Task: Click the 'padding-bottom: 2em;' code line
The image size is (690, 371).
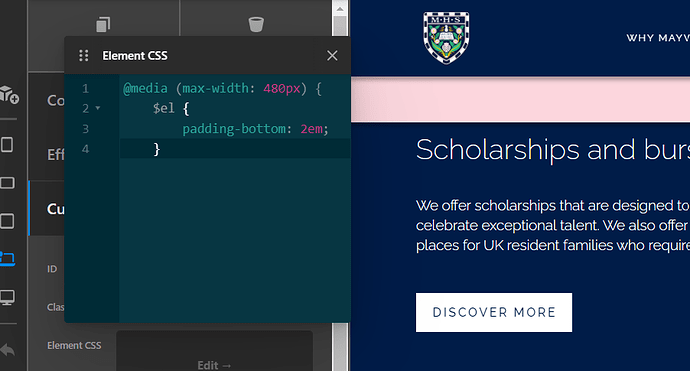Action: (255, 129)
